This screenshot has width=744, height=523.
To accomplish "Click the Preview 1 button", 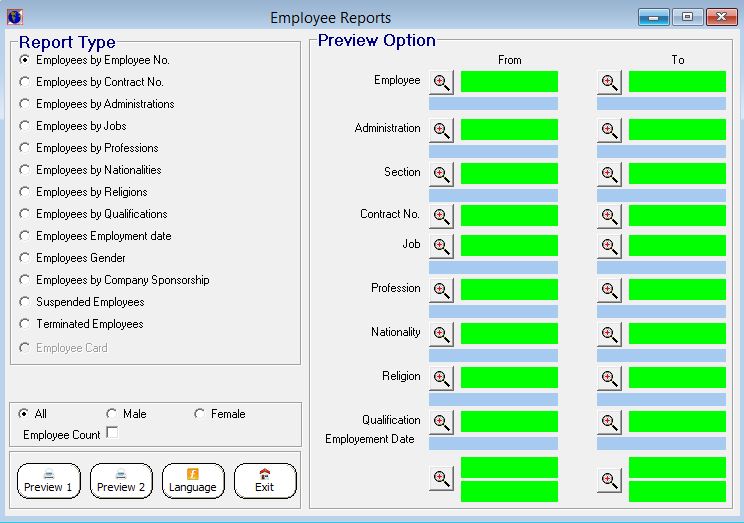I will pos(49,481).
